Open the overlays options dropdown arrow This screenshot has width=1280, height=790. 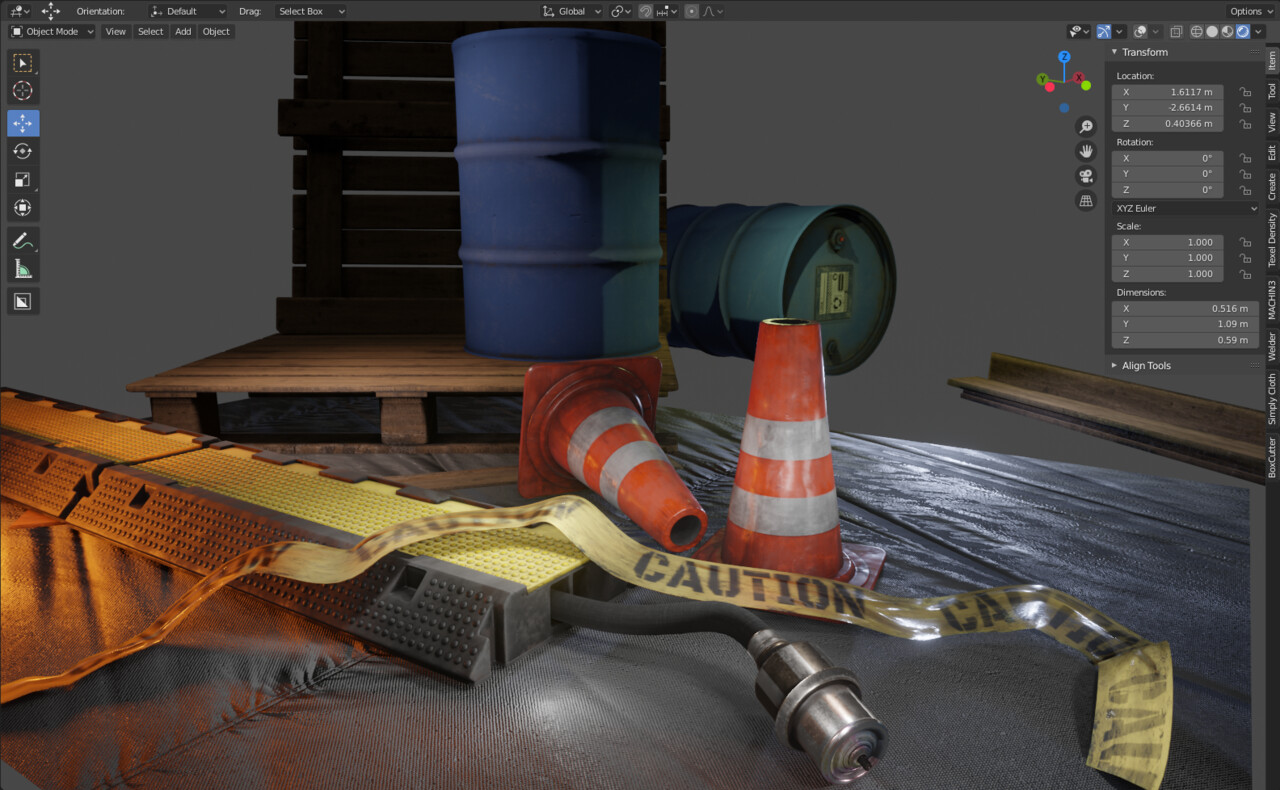(1155, 31)
